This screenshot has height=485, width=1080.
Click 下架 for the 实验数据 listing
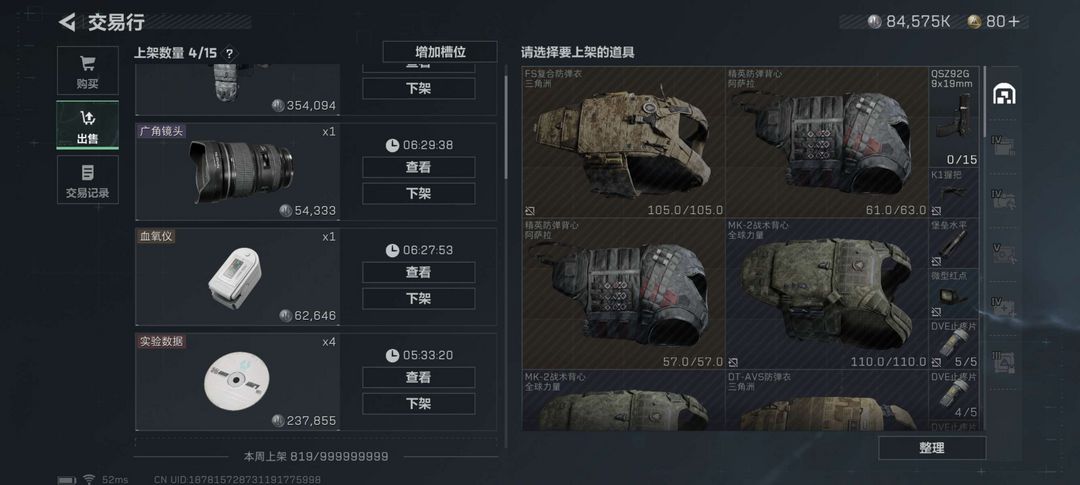coord(419,404)
